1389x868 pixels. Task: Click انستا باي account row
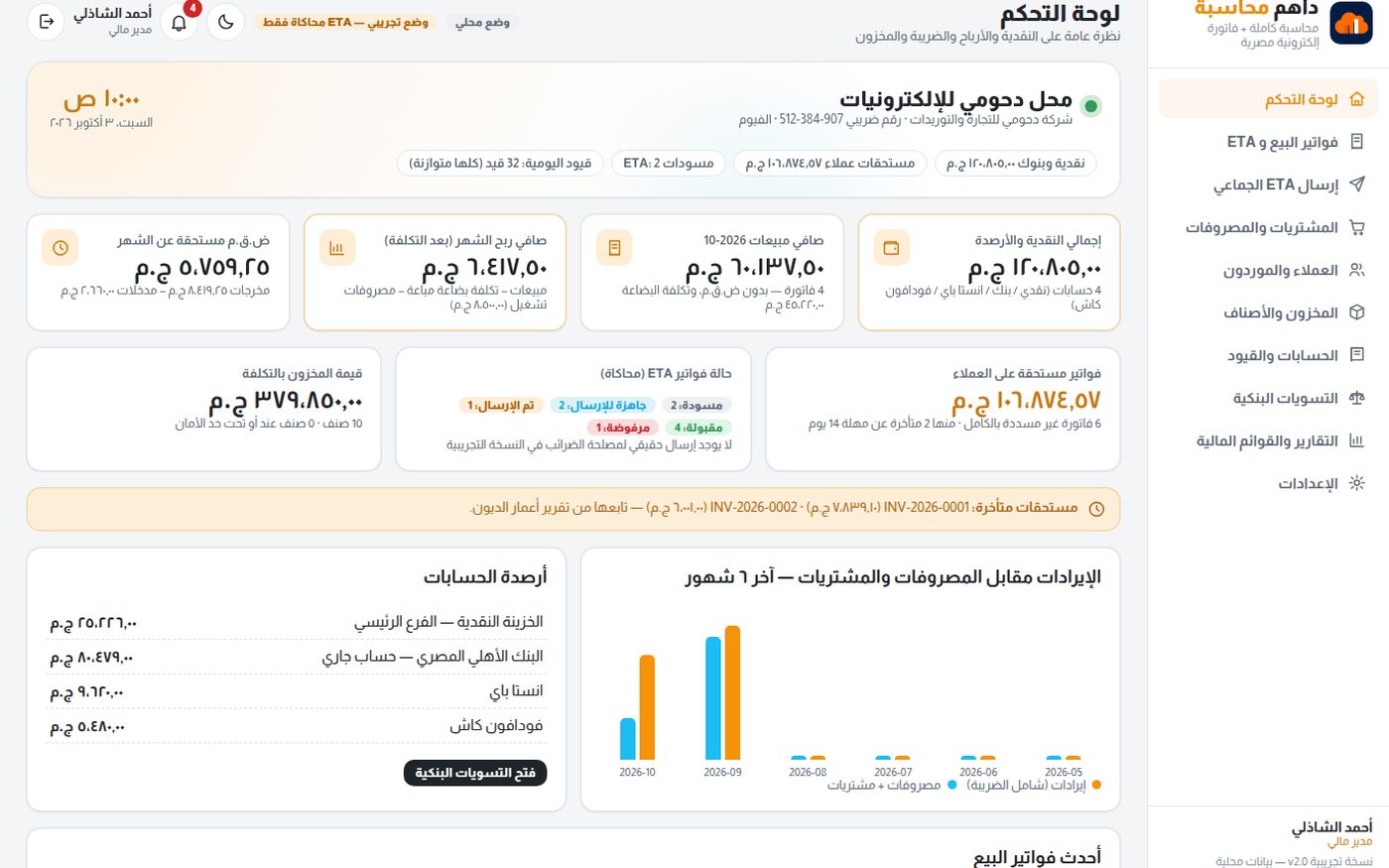[x=297, y=692]
